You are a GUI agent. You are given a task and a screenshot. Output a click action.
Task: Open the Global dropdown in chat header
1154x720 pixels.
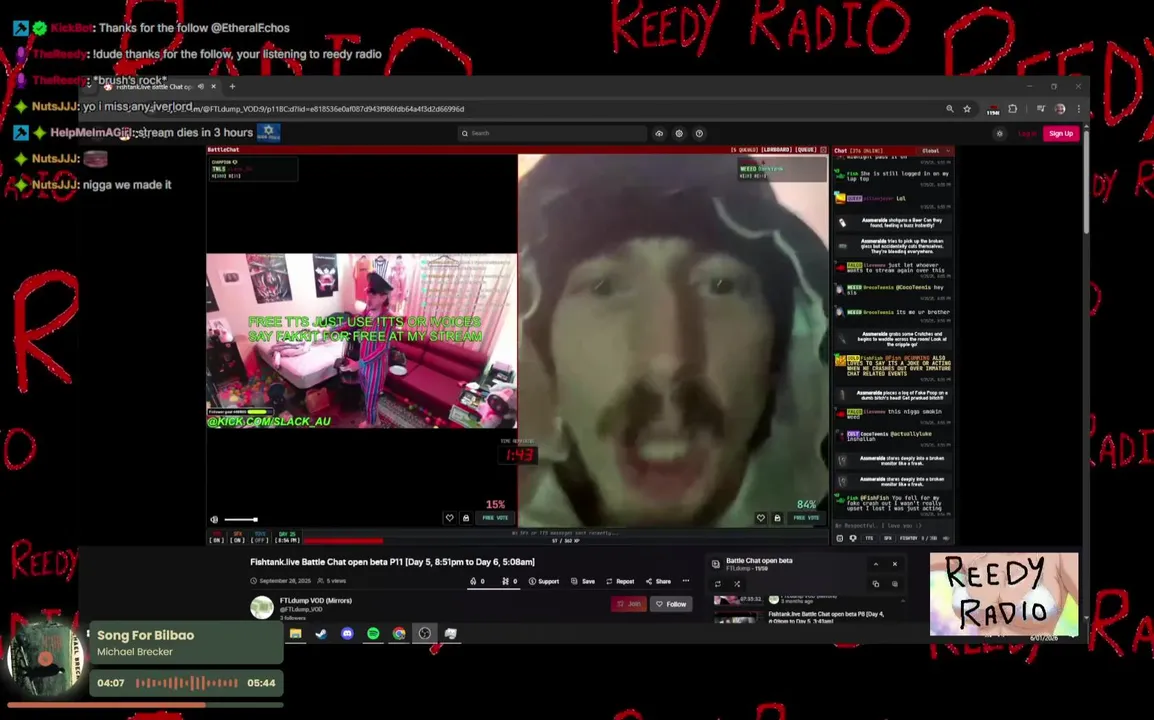tap(935, 150)
